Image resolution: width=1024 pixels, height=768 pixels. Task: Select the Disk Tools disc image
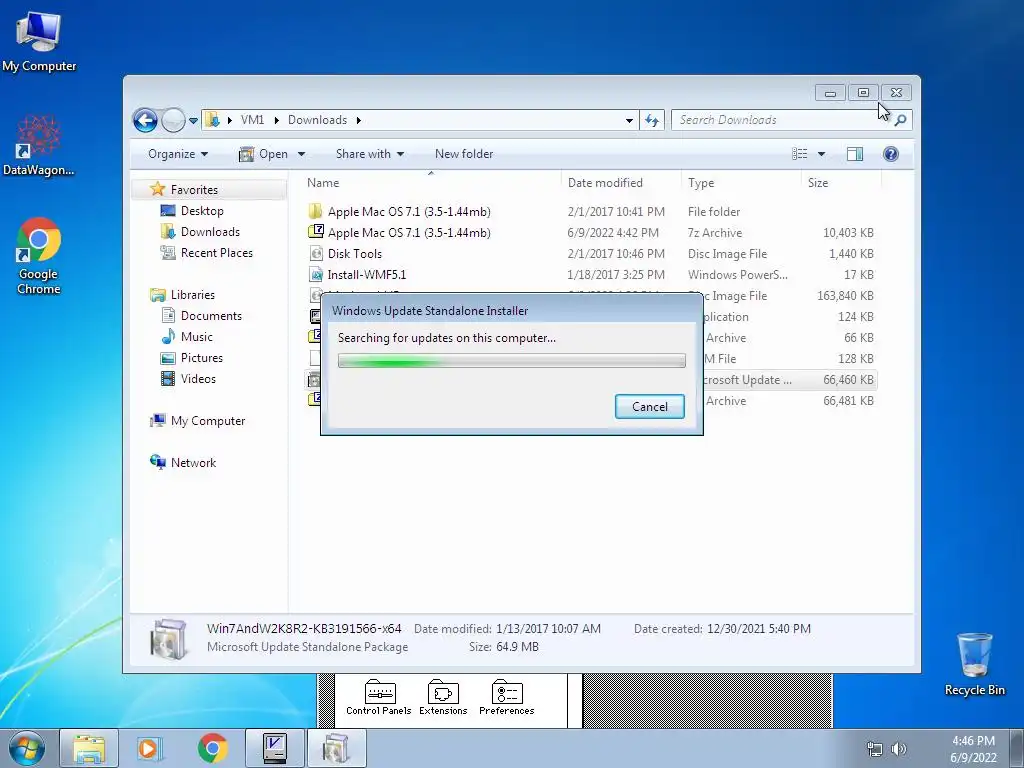tap(590, 253)
